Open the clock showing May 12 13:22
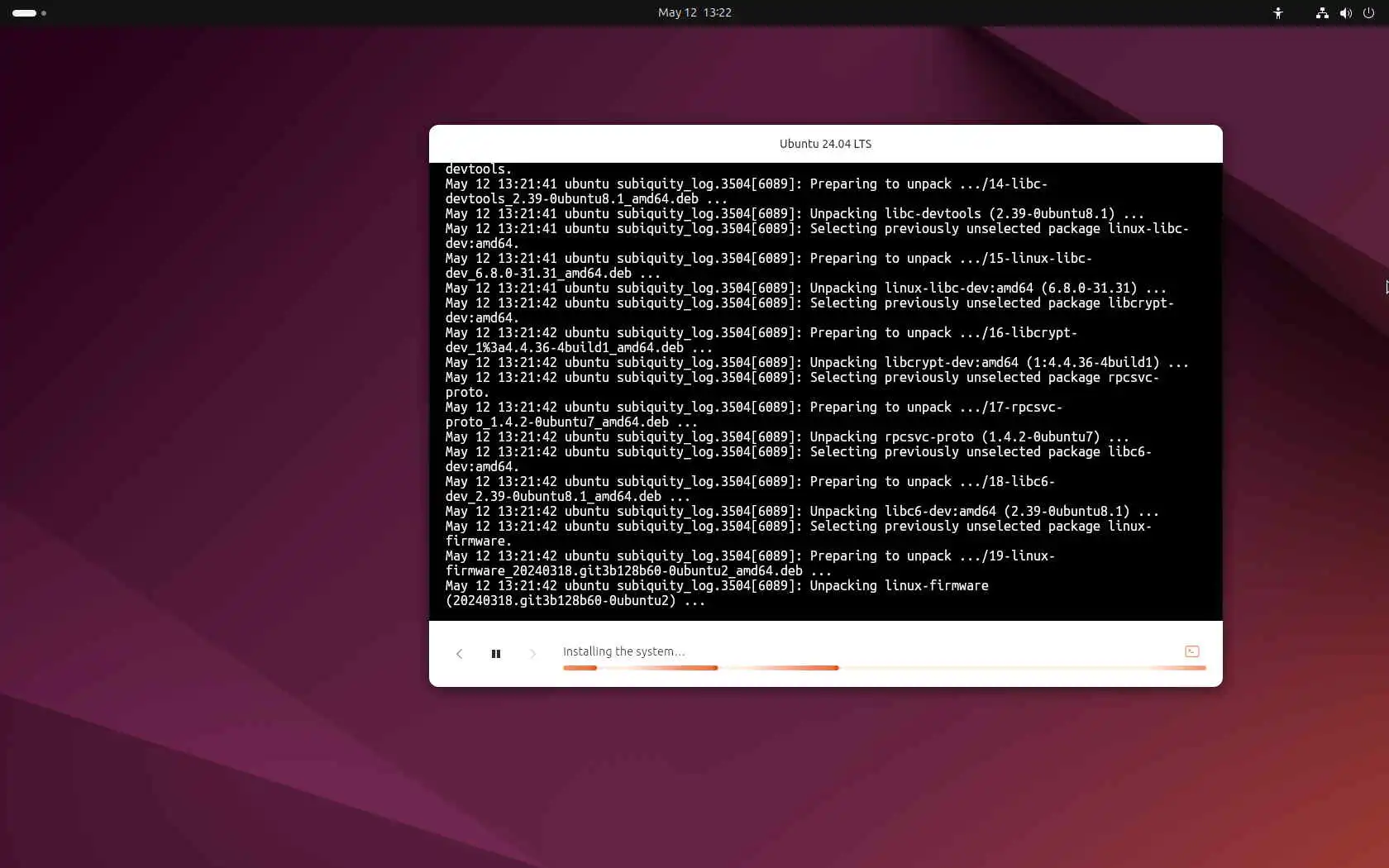Image resolution: width=1389 pixels, height=868 pixels. click(694, 12)
